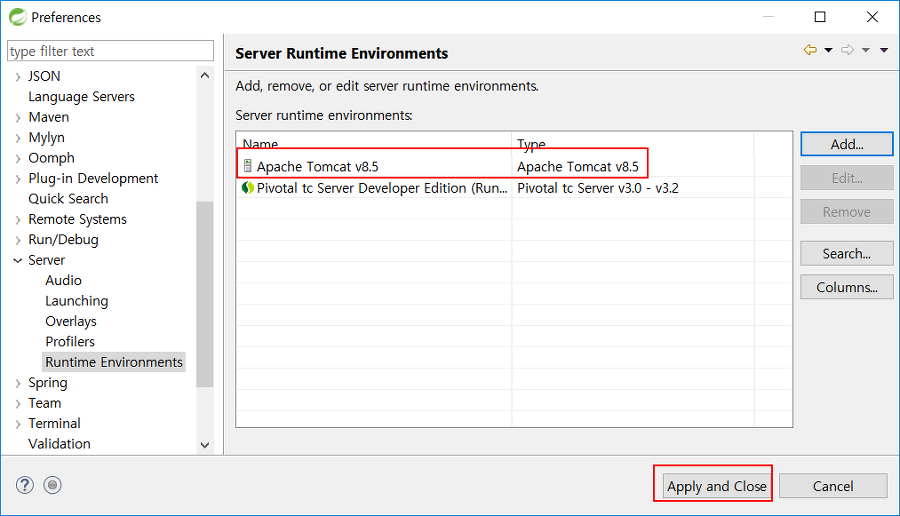Sort by the Name column header

tap(374, 143)
